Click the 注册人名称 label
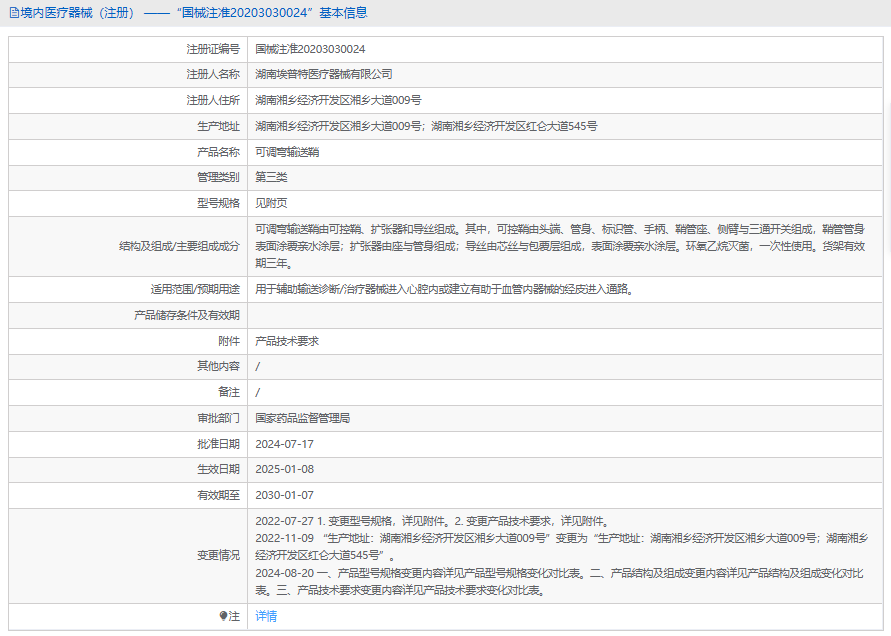The image size is (891, 636). point(213,74)
